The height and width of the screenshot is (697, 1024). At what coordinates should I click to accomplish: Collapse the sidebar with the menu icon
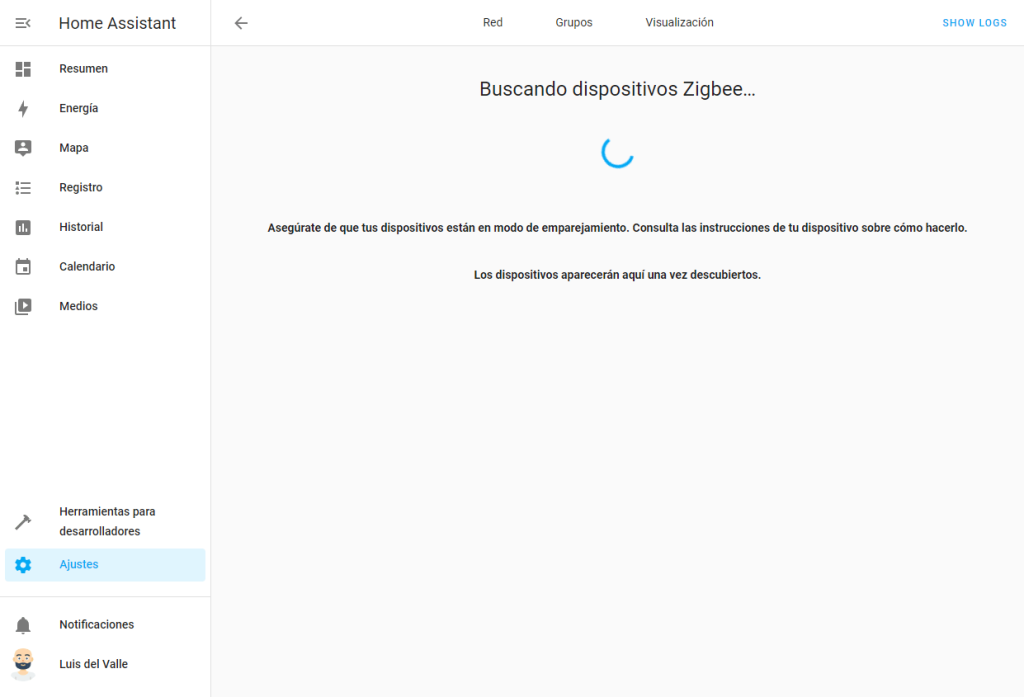click(x=23, y=23)
